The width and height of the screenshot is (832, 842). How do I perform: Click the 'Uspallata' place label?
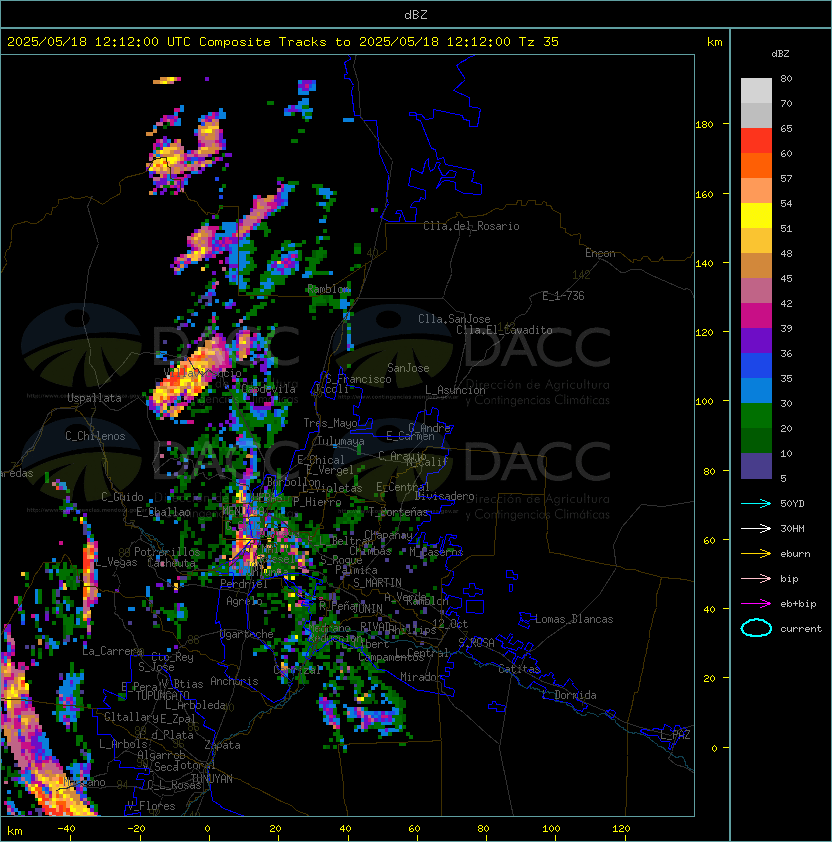coord(94,398)
